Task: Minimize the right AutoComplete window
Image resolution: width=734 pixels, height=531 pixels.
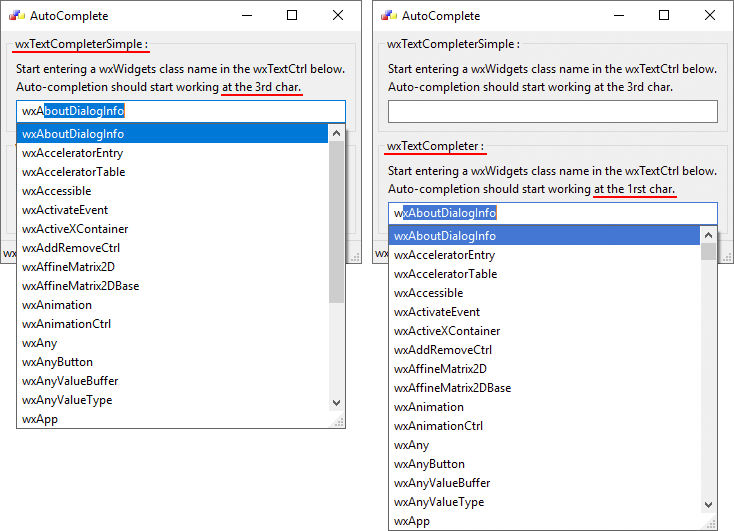Action: 618,15
